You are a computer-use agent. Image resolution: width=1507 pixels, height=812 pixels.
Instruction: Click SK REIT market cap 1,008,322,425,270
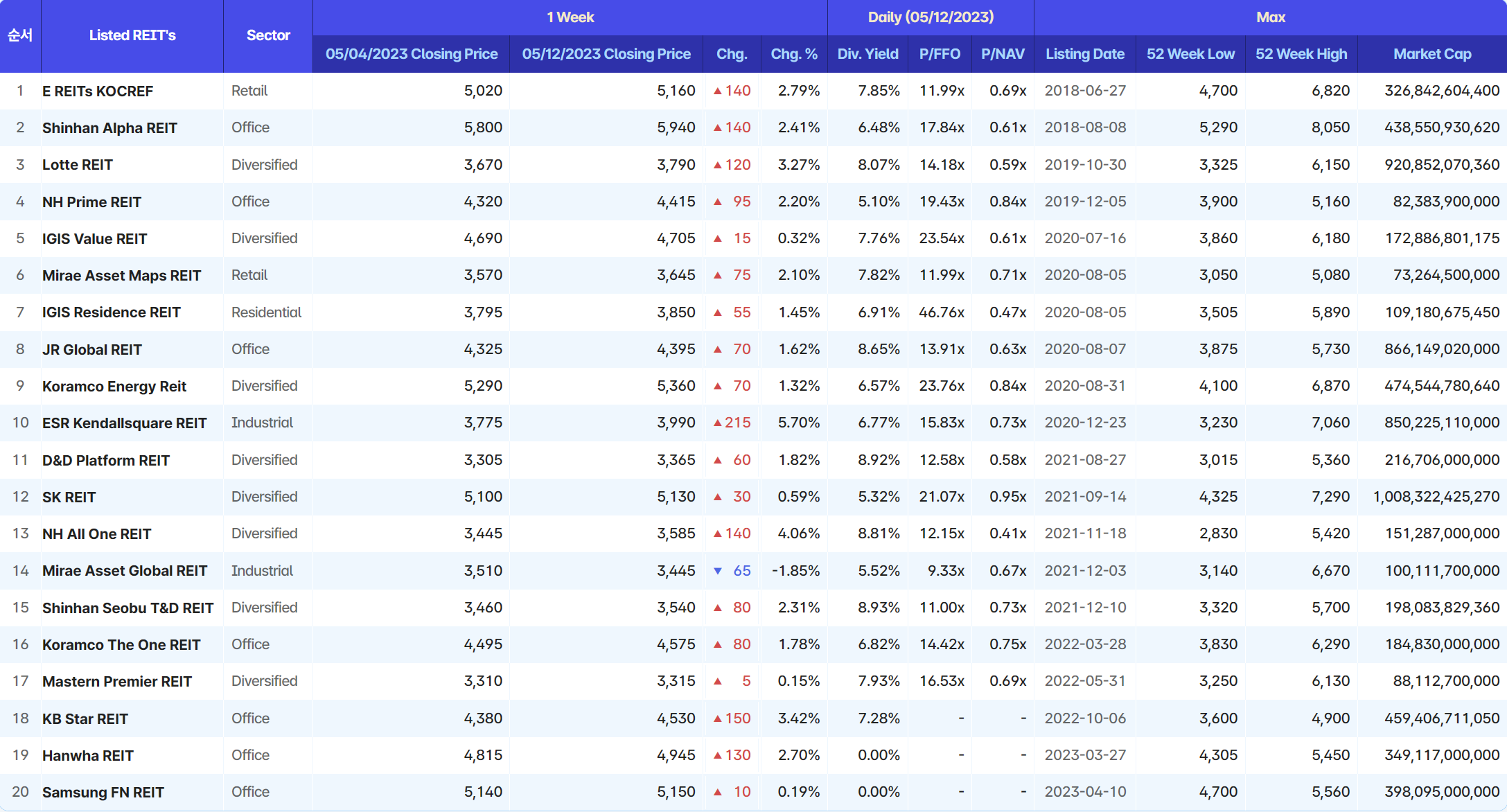click(1436, 497)
